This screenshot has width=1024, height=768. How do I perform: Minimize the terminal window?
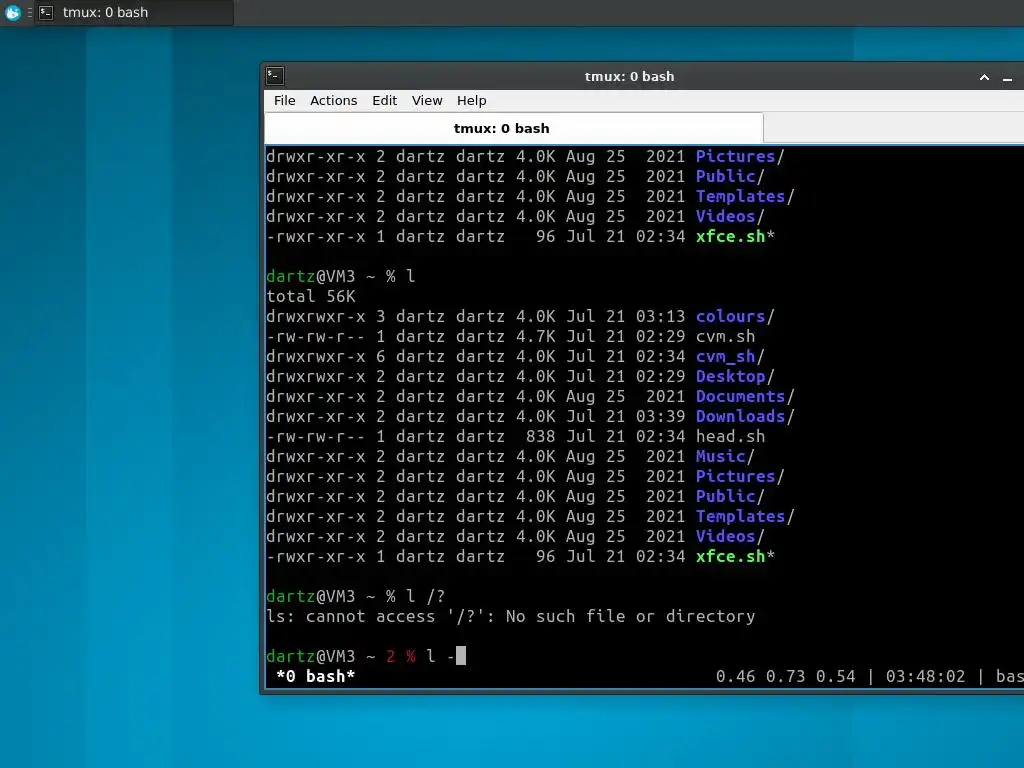[x=1008, y=78]
